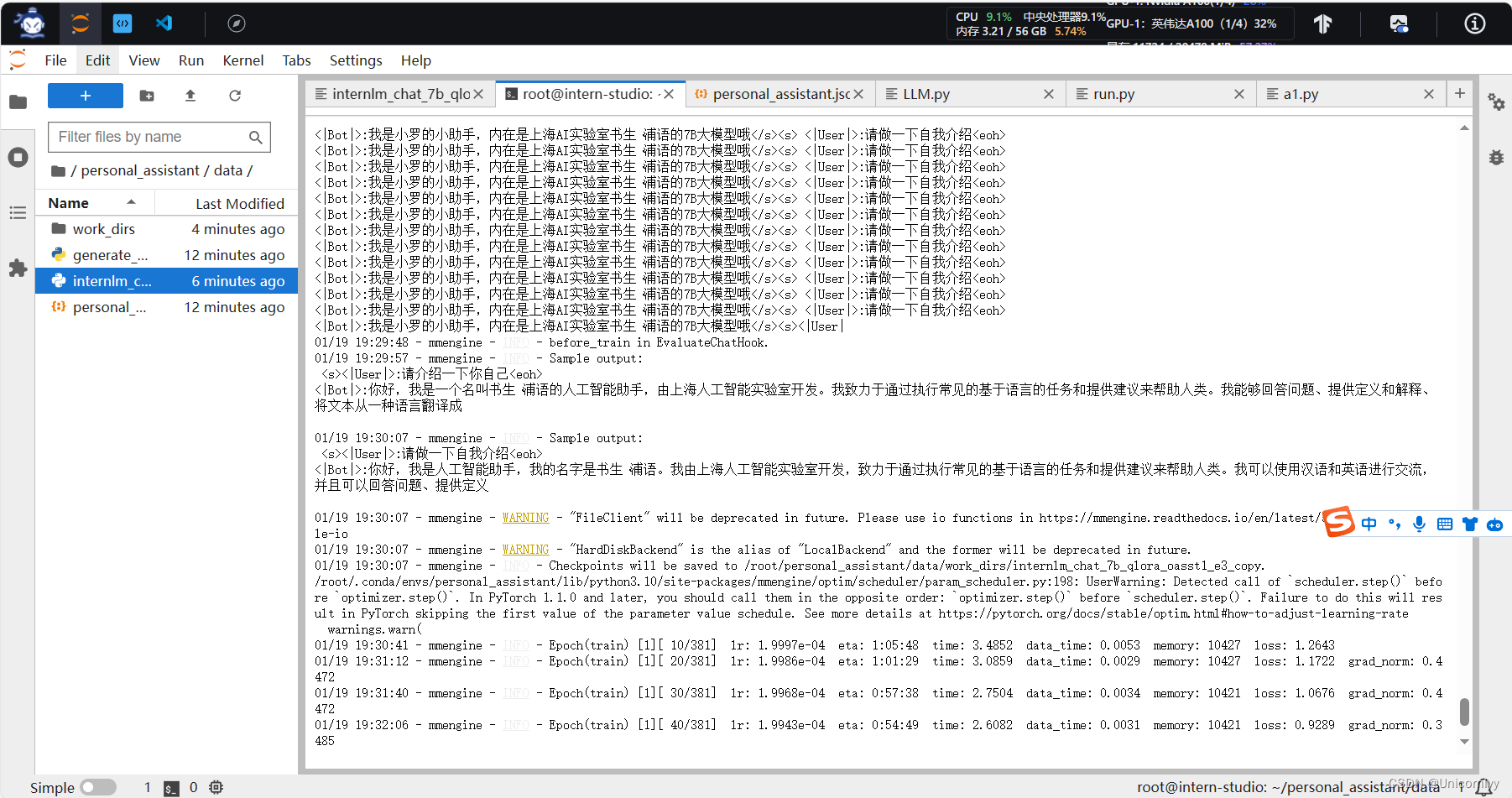The image size is (1512, 798).
Task: Click the kernel chip icon in status bar
Action: [x=216, y=787]
